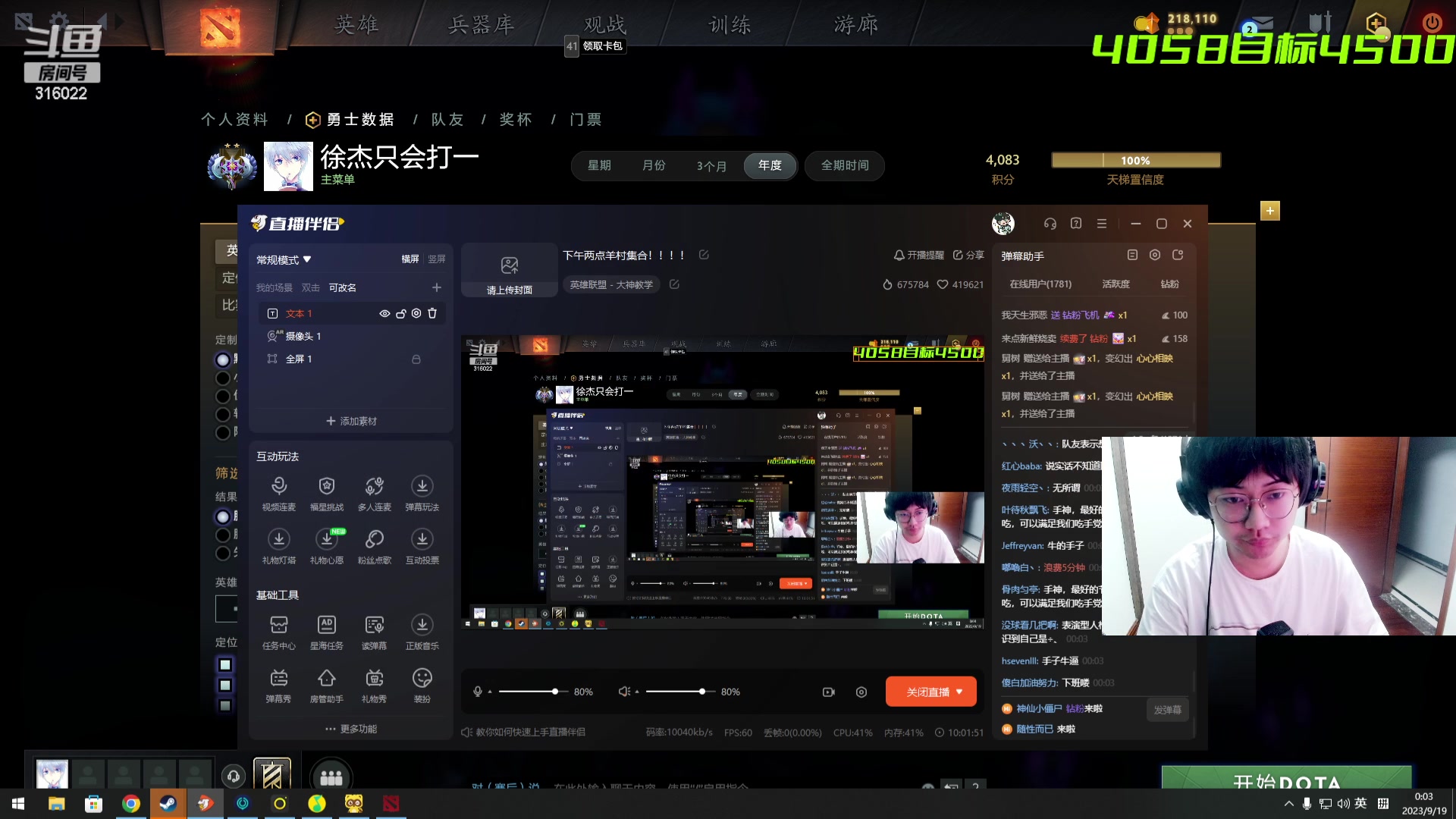
Task: Open 观战 tab in Dota top menu
Action: 605,25
